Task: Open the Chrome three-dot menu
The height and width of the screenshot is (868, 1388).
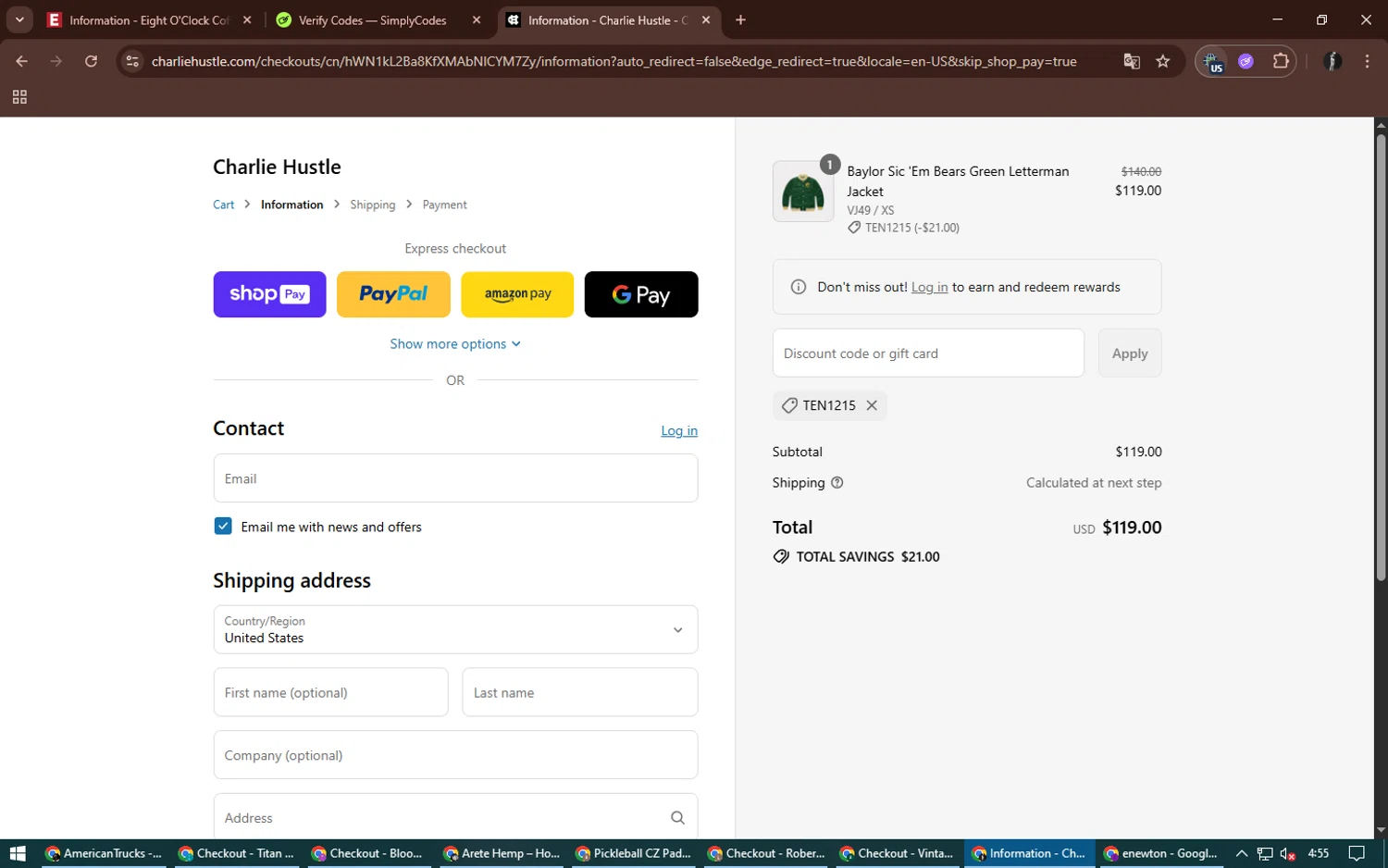Action: click(1367, 61)
